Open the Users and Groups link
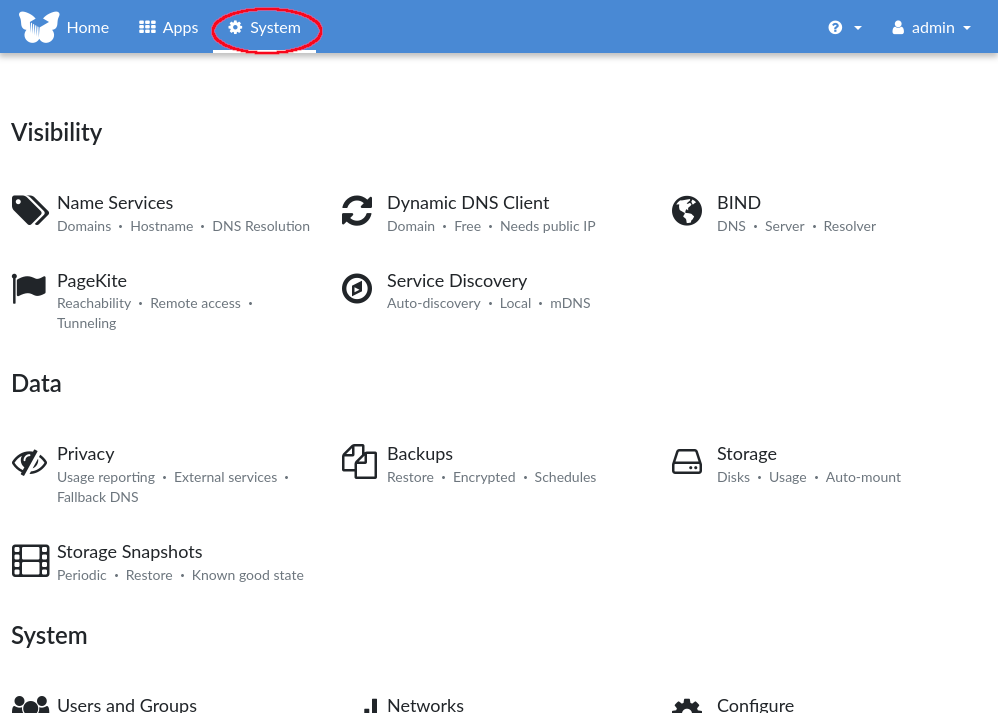This screenshot has width=998, height=713. [127, 705]
